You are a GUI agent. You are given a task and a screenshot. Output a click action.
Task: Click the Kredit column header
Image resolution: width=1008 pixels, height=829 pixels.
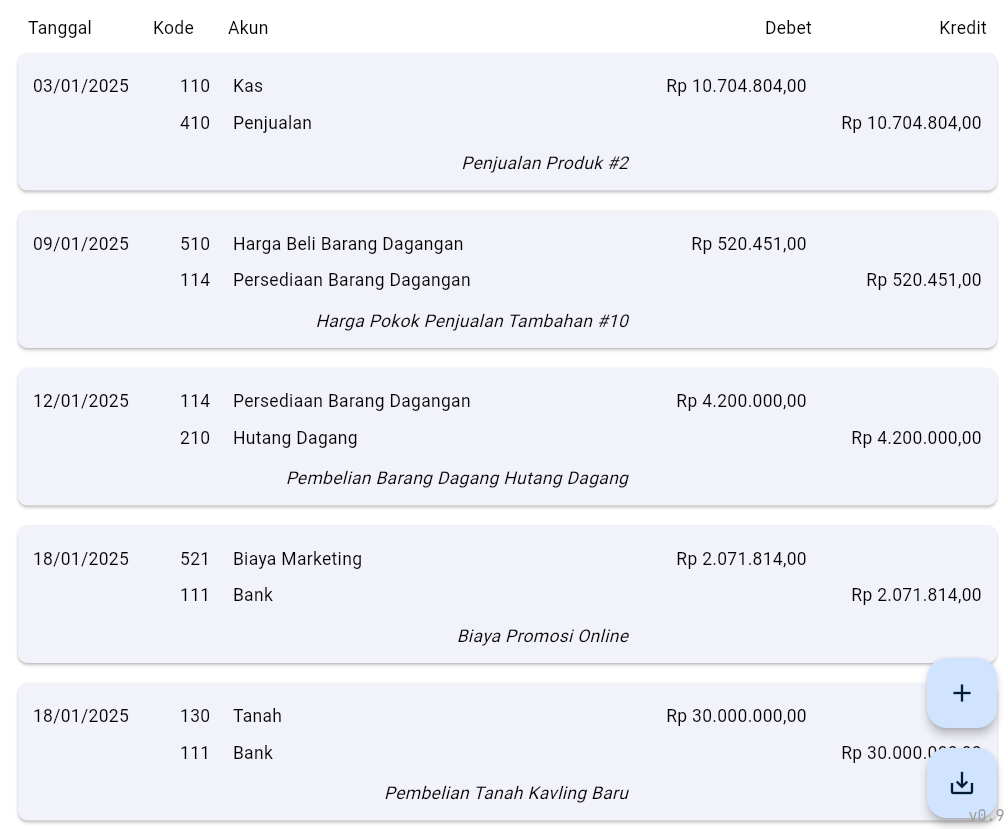click(x=962, y=28)
